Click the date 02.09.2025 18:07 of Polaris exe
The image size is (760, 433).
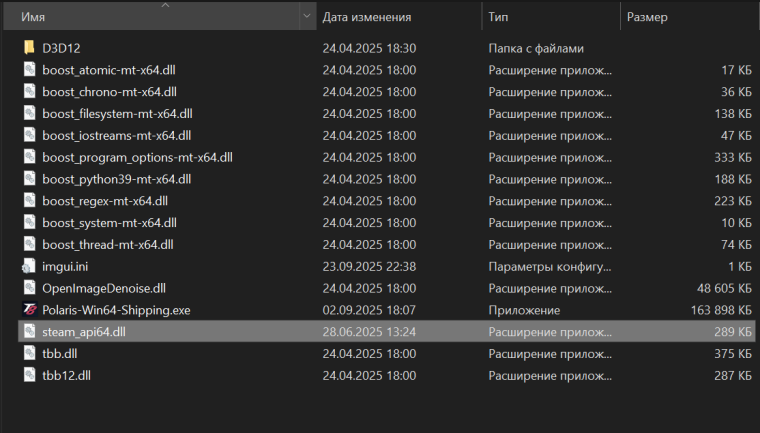click(x=369, y=310)
